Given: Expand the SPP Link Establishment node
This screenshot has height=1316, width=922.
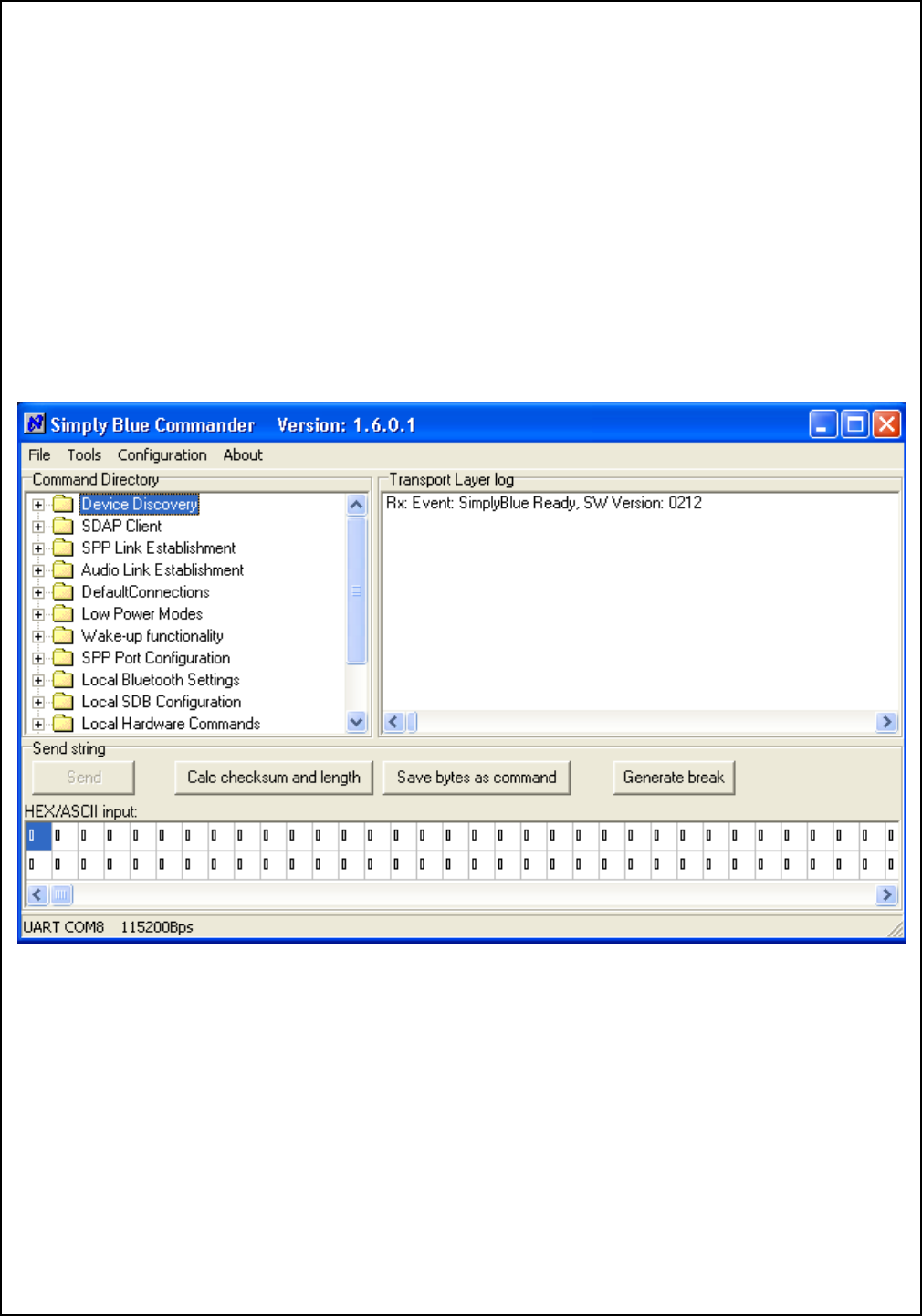Looking at the screenshot, I should click(x=38, y=548).
